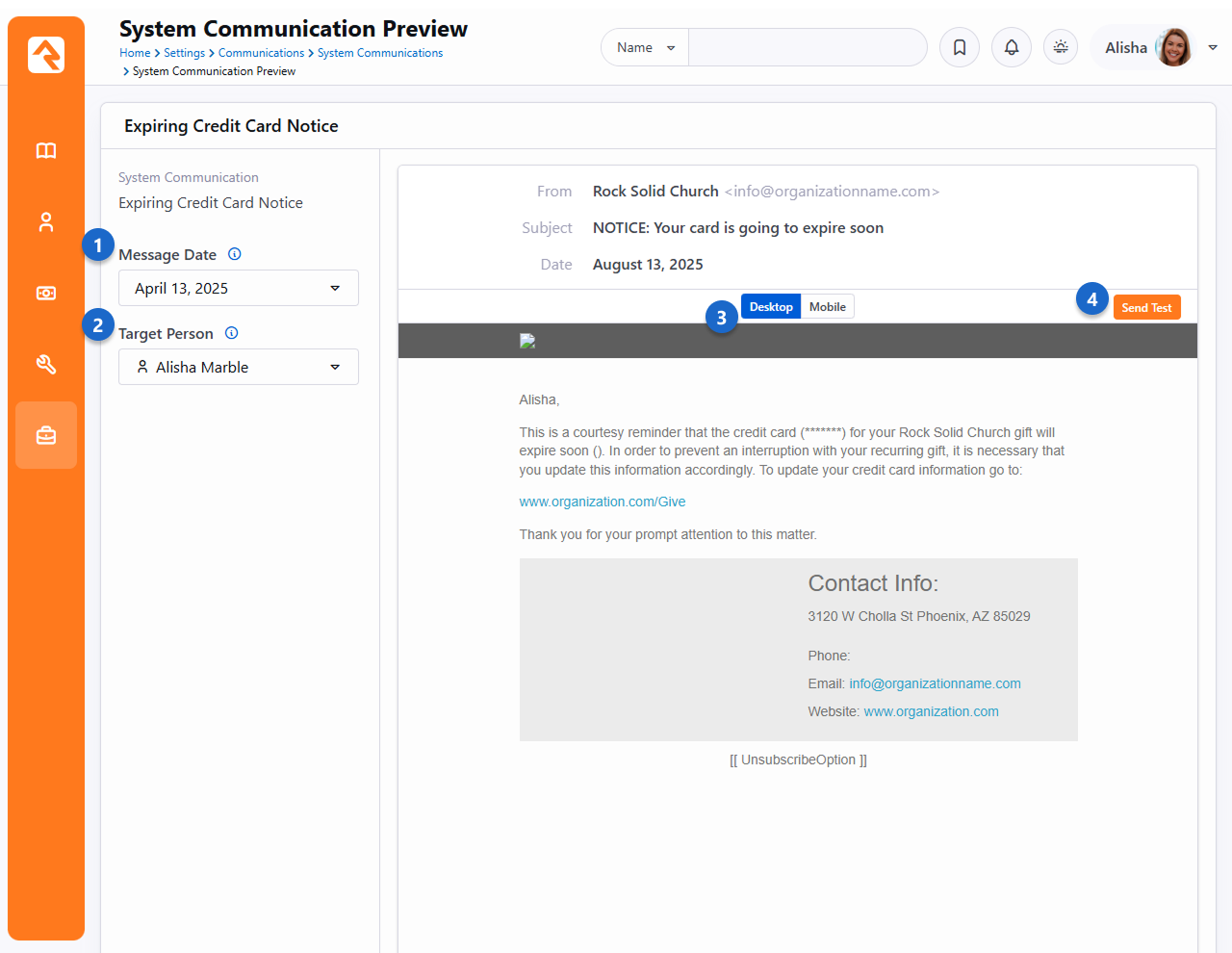
Task: Open the person icon in sidebar
Action: 46,222
